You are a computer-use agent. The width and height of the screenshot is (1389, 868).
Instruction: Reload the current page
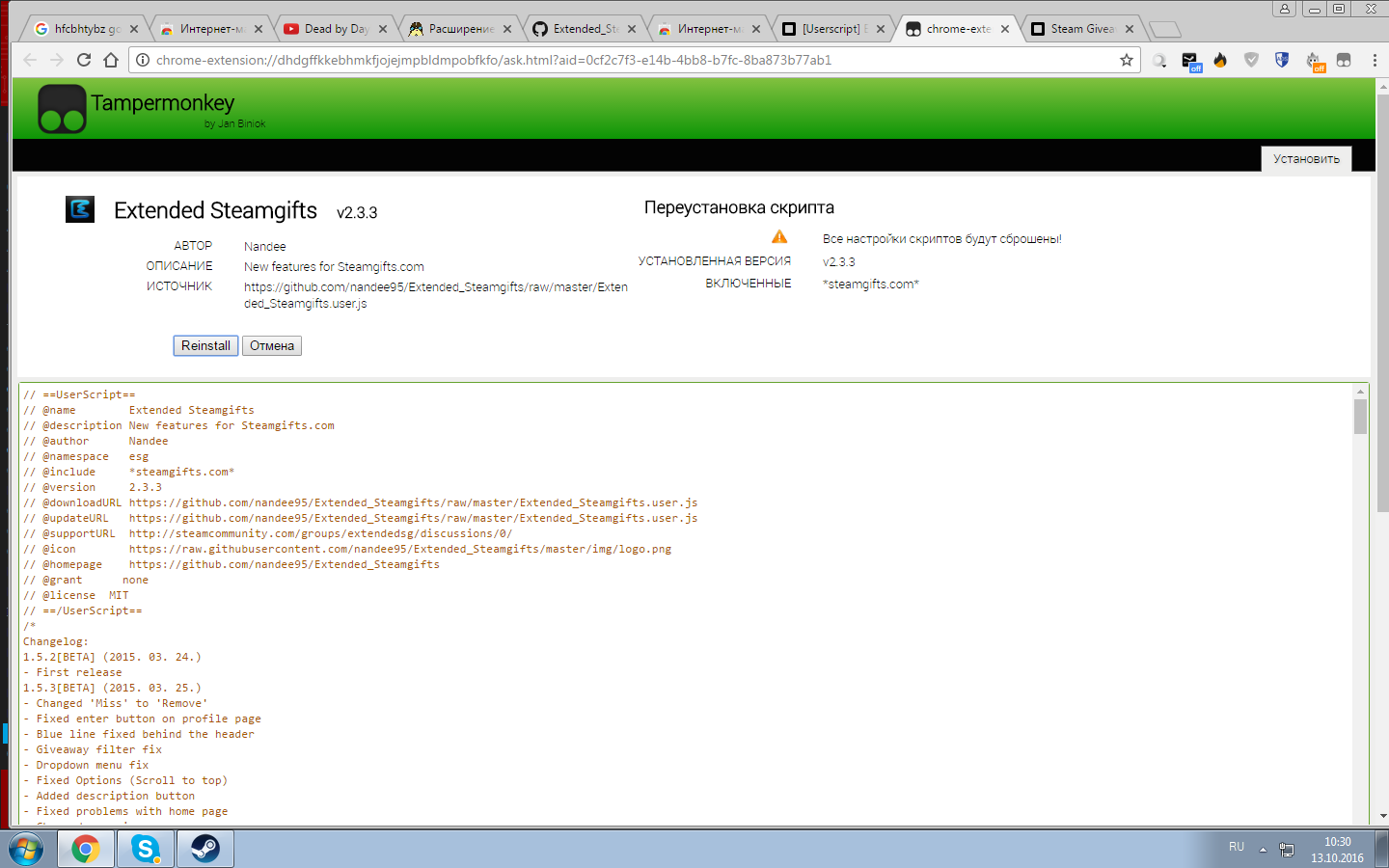pyautogui.click(x=84, y=60)
